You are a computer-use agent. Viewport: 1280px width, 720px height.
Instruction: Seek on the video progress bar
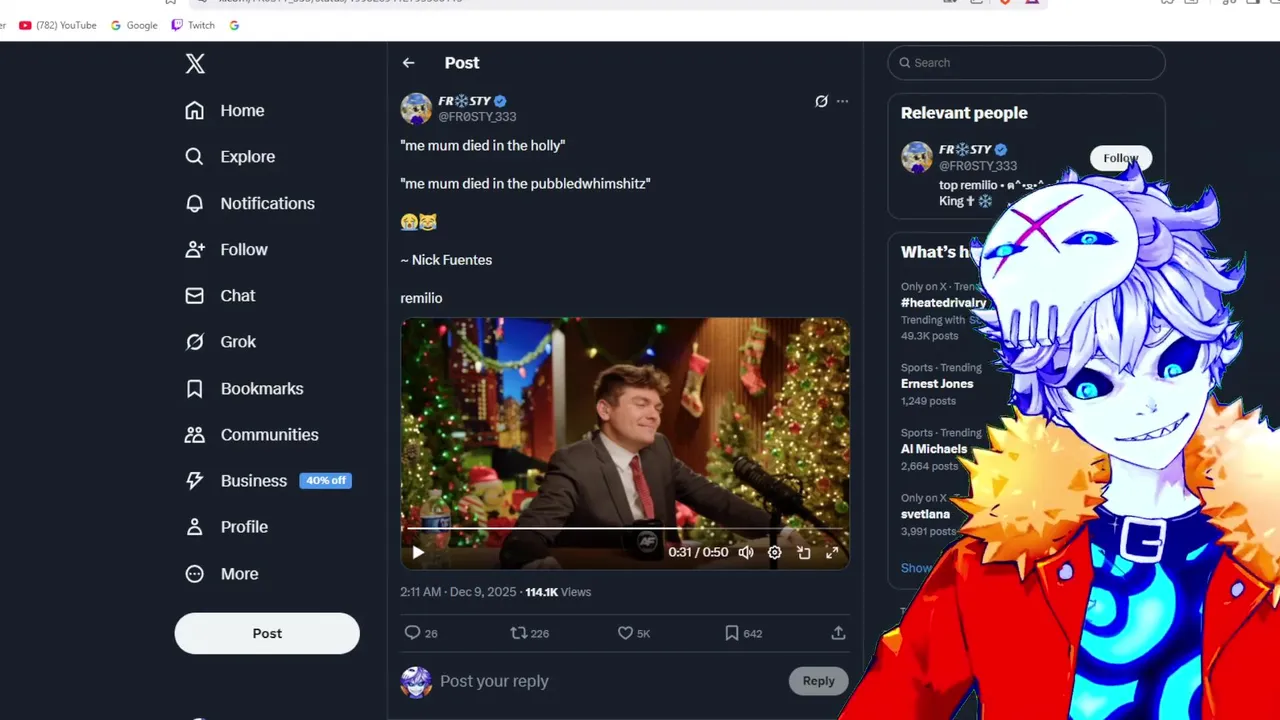point(625,528)
